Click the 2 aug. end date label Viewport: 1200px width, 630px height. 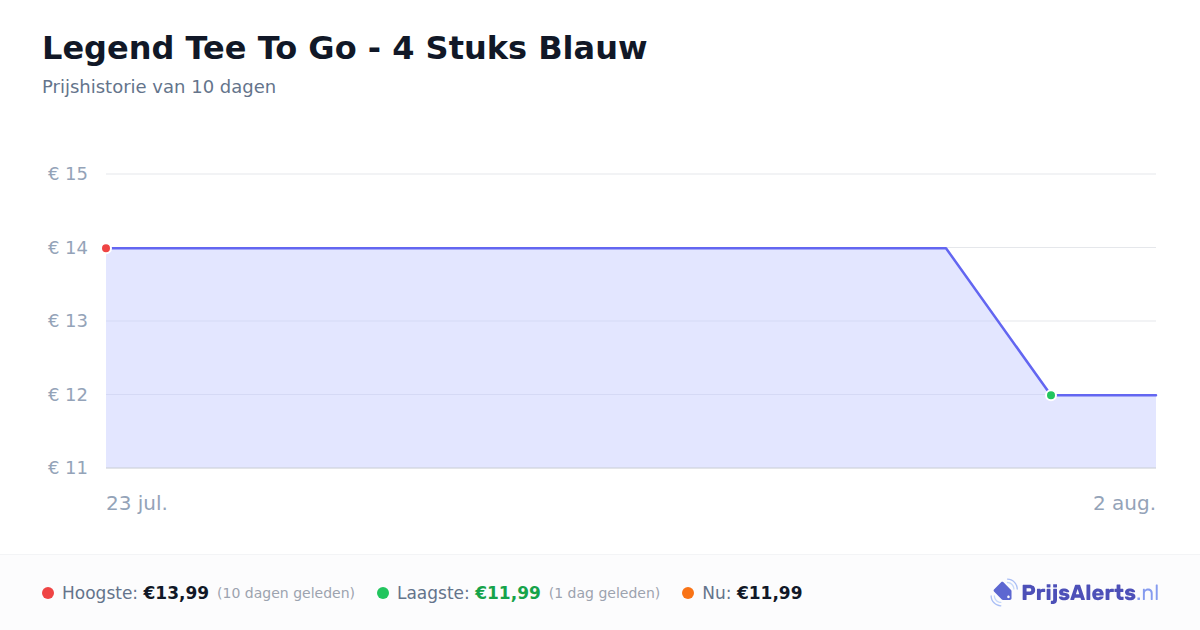point(1124,503)
